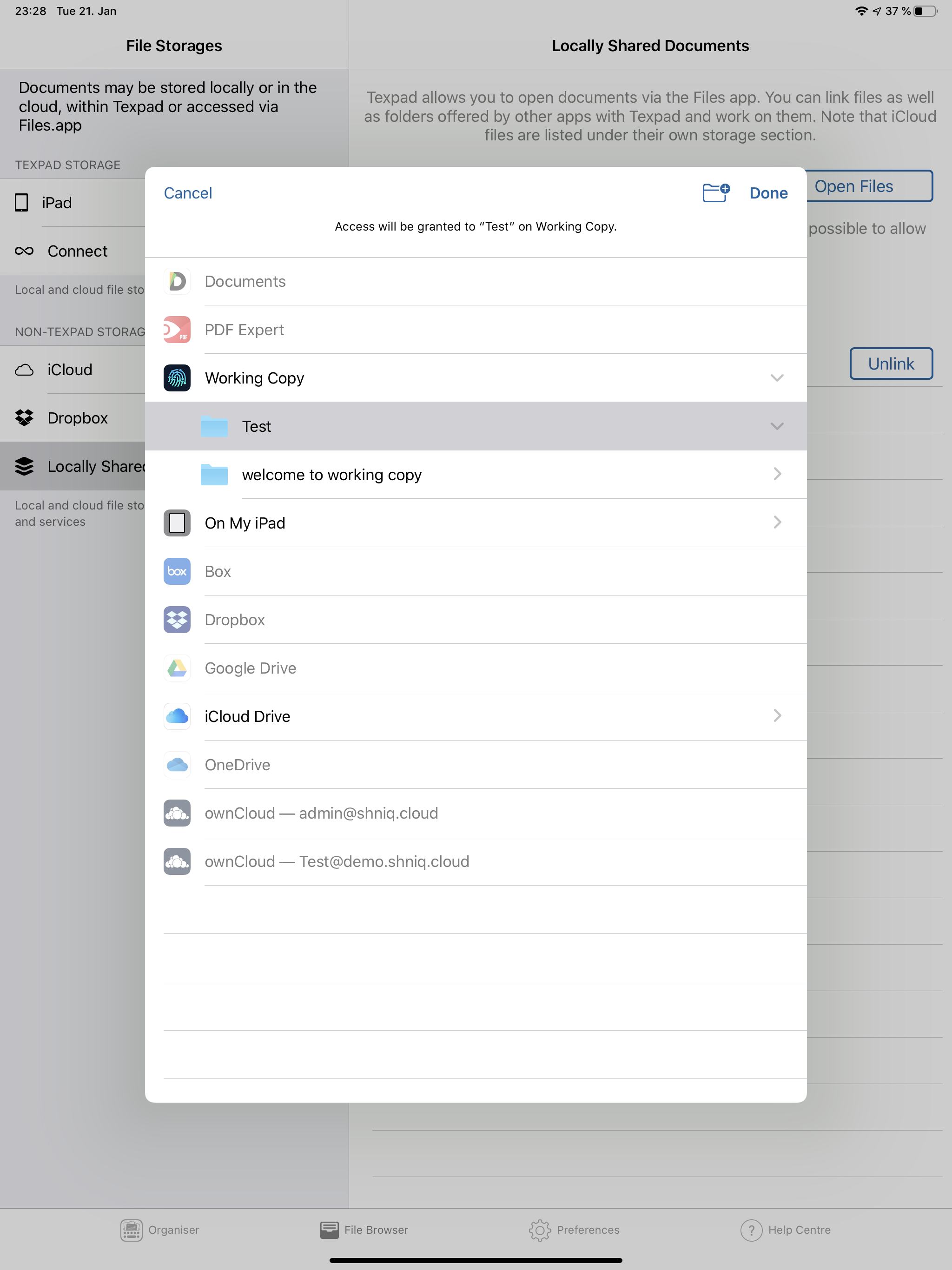Screen dimensions: 952x1270
Task: Tap the Help Centre question mark icon
Action: pos(752,1230)
